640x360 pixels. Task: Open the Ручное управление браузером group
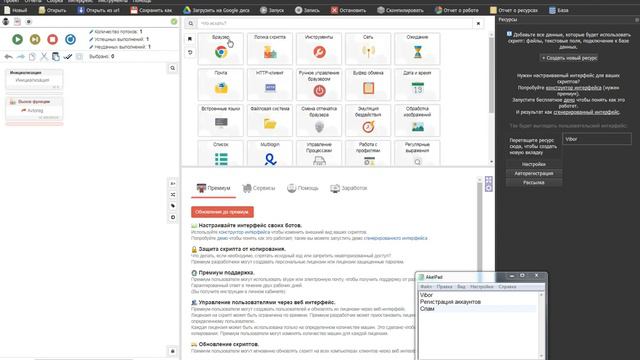coord(319,84)
